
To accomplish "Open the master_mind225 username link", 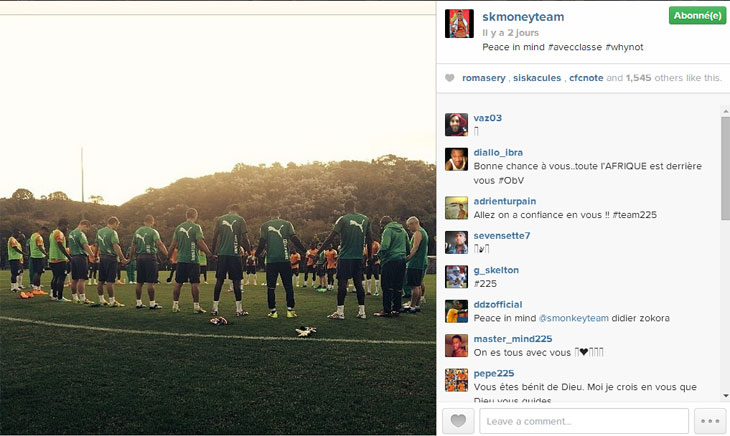I will pos(513,339).
